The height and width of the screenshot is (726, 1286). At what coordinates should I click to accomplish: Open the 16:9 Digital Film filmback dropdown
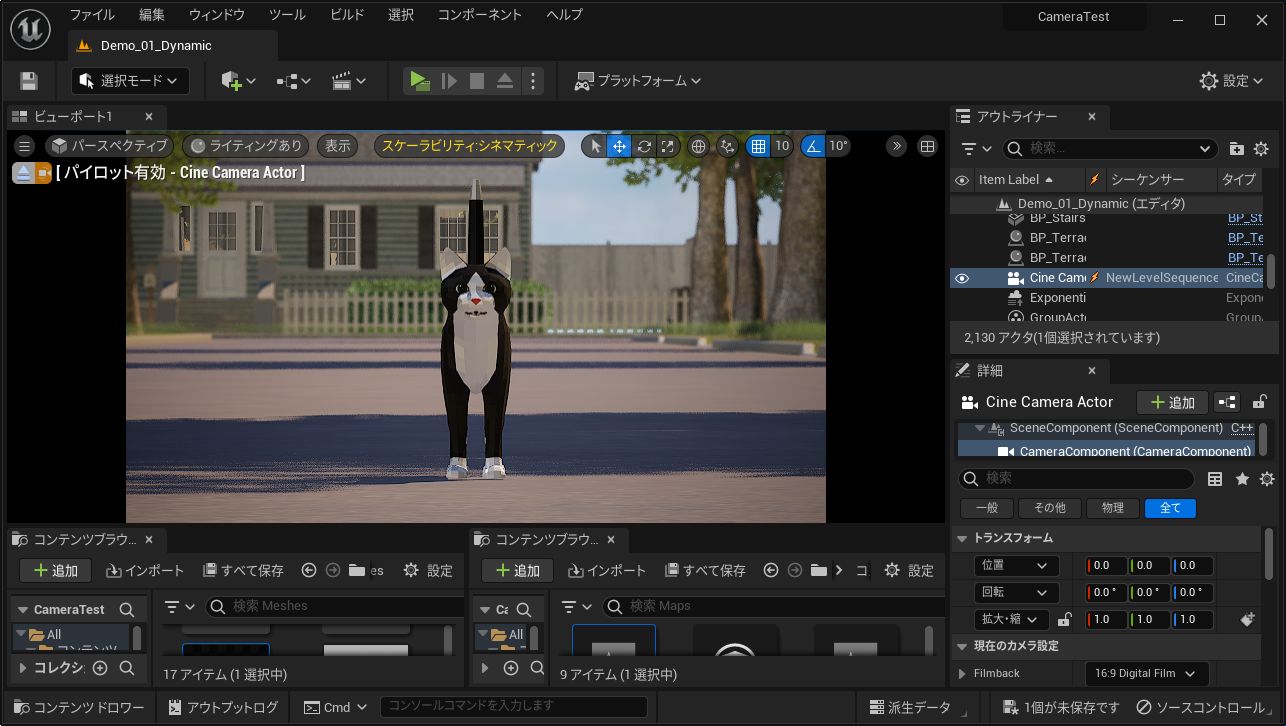click(x=1146, y=673)
